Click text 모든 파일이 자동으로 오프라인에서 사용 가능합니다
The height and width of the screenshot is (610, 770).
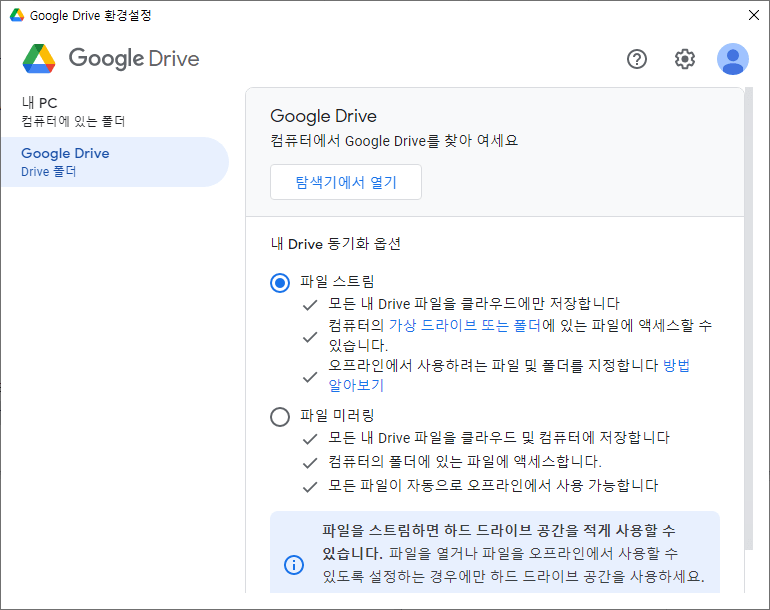pos(493,486)
